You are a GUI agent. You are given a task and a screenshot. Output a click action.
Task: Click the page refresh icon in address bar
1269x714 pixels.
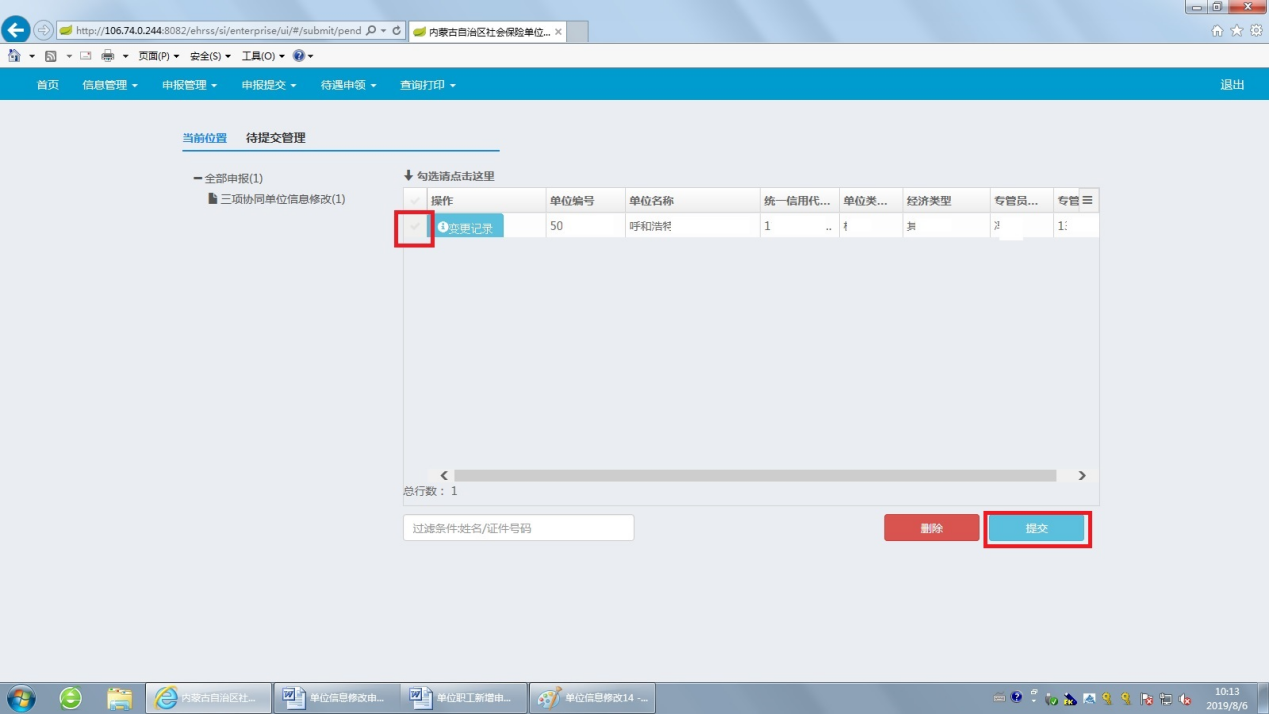tap(397, 31)
